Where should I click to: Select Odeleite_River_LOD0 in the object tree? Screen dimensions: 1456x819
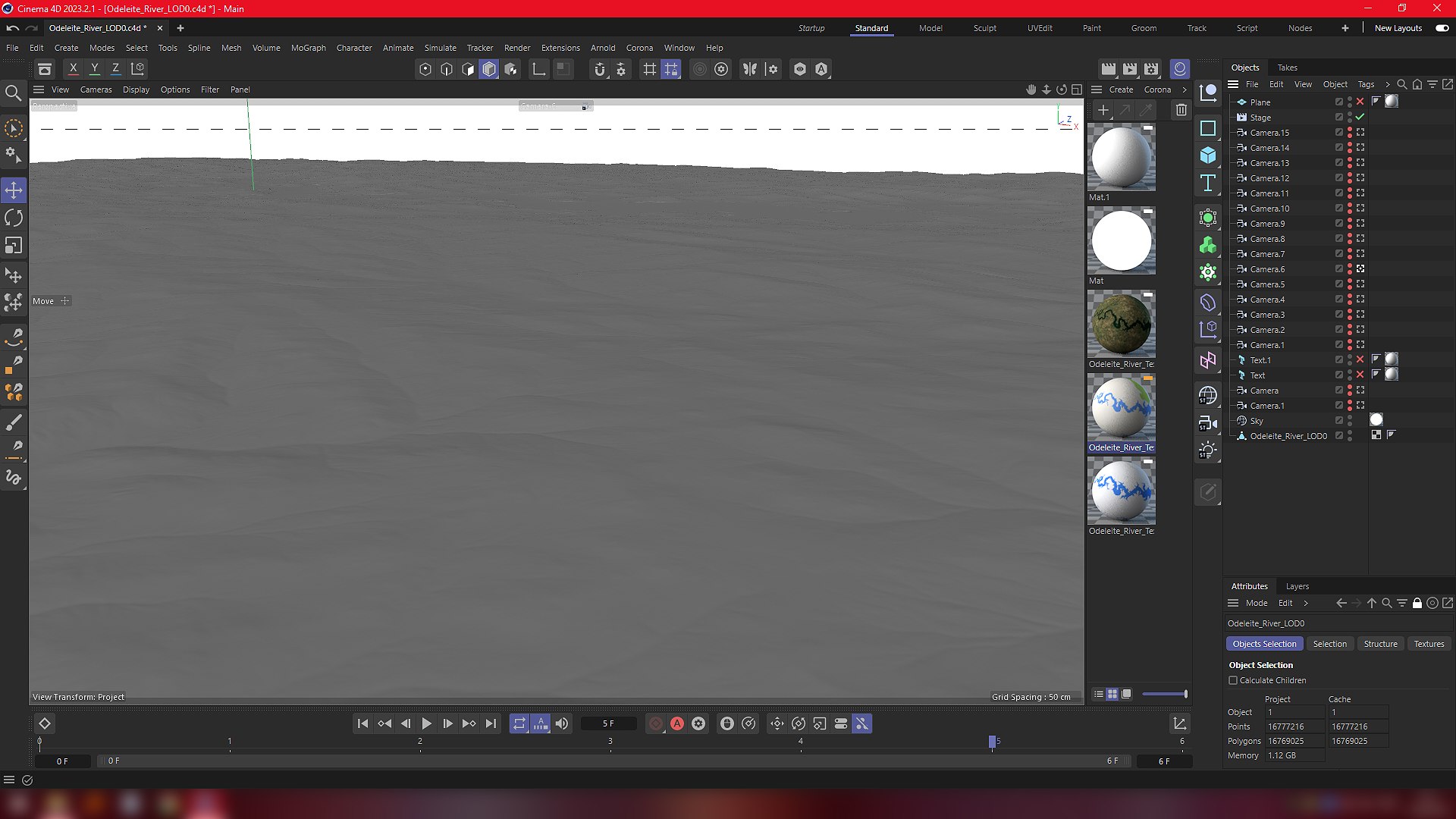tap(1288, 436)
